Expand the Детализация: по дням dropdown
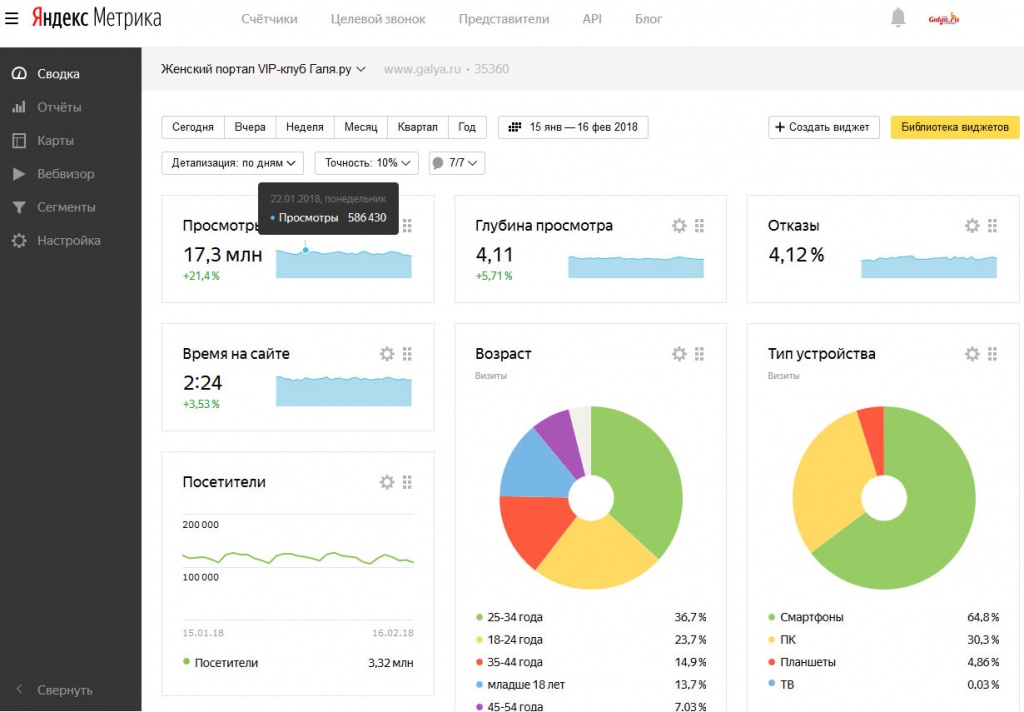Image resolution: width=1024 pixels, height=712 pixels. point(232,162)
